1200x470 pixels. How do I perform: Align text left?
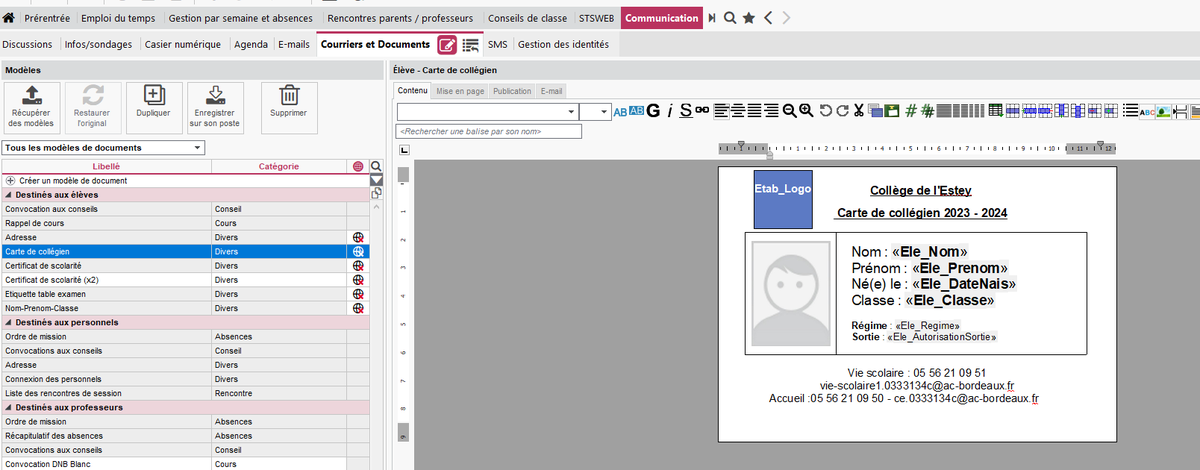pos(720,111)
